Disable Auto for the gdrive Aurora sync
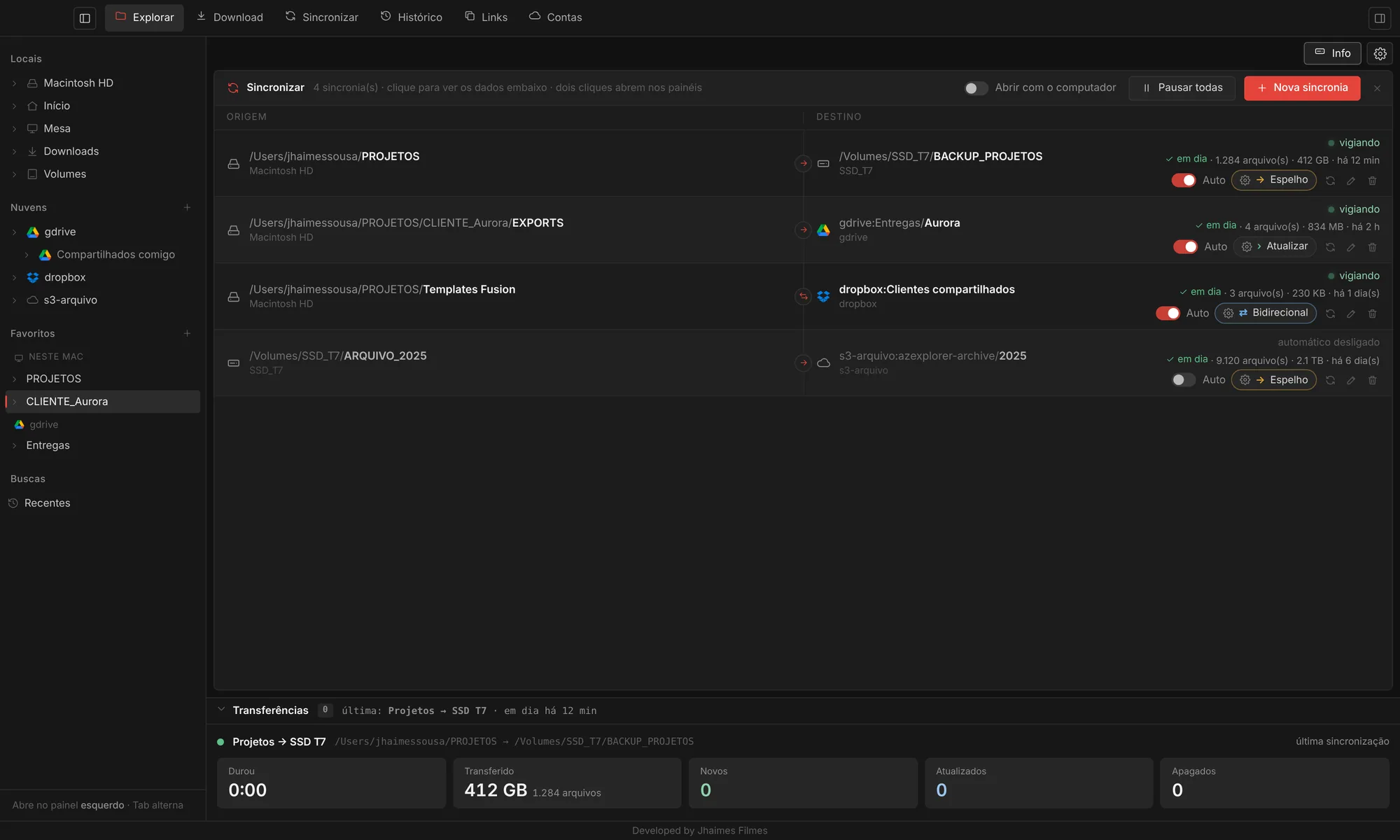1400x840 pixels. coord(1185,247)
